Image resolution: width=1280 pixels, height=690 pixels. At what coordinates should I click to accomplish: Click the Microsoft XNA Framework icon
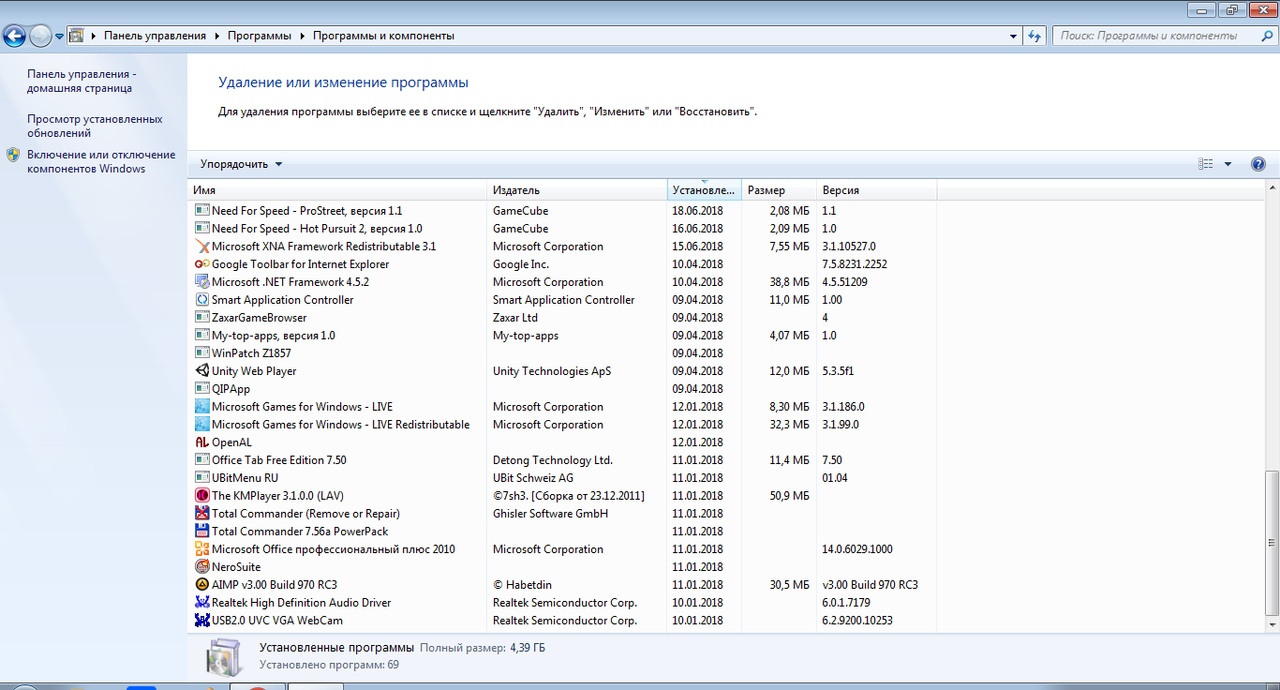coord(202,246)
